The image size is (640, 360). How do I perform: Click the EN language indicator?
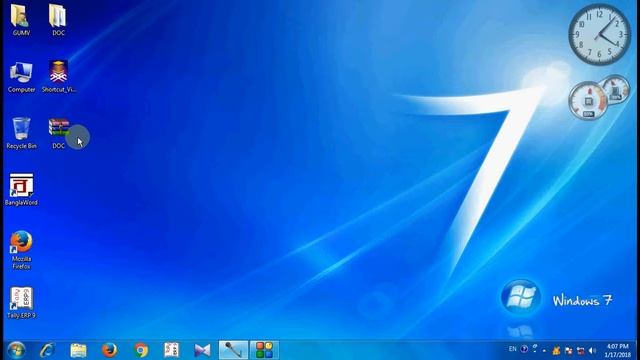point(513,349)
